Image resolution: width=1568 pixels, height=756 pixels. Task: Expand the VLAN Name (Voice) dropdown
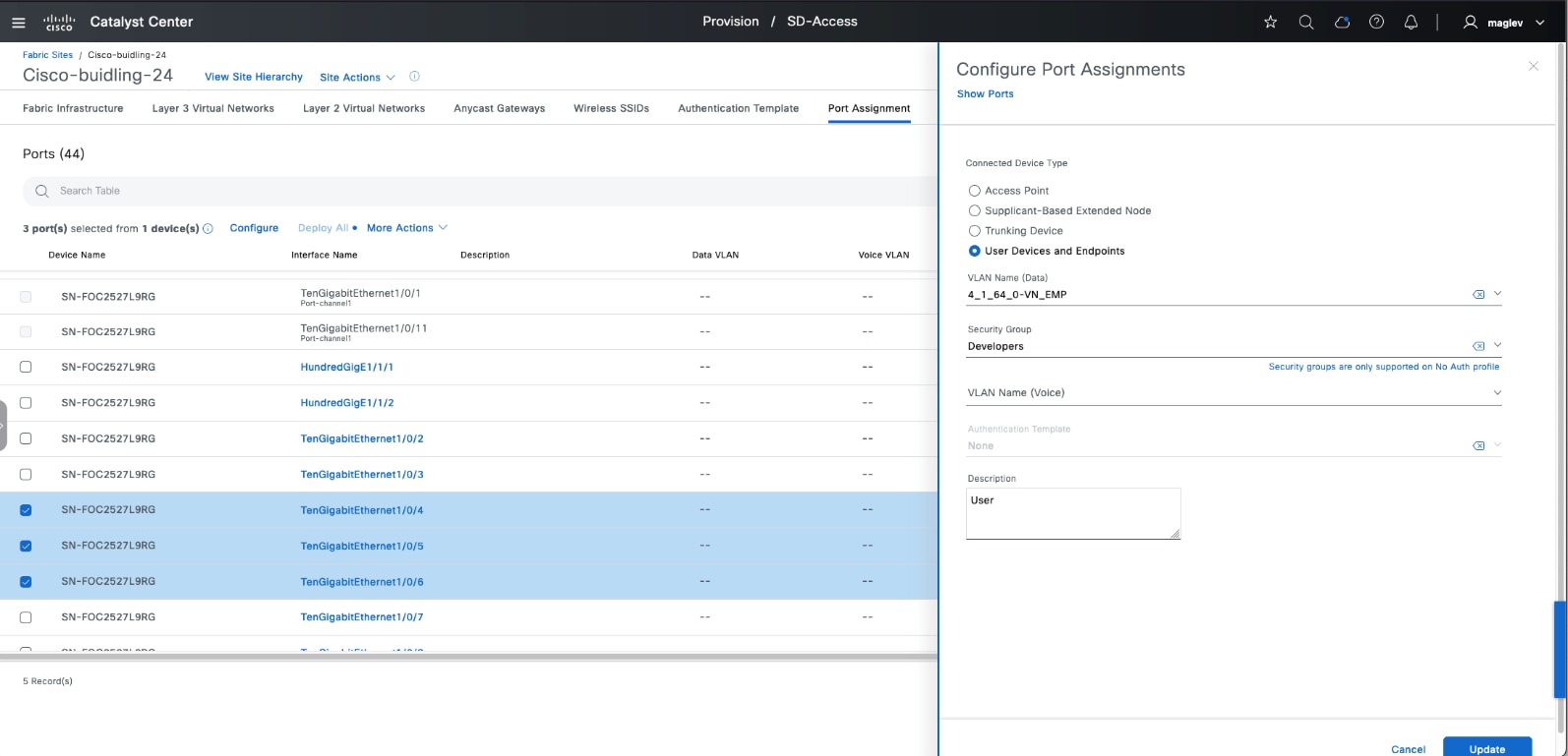(1496, 393)
